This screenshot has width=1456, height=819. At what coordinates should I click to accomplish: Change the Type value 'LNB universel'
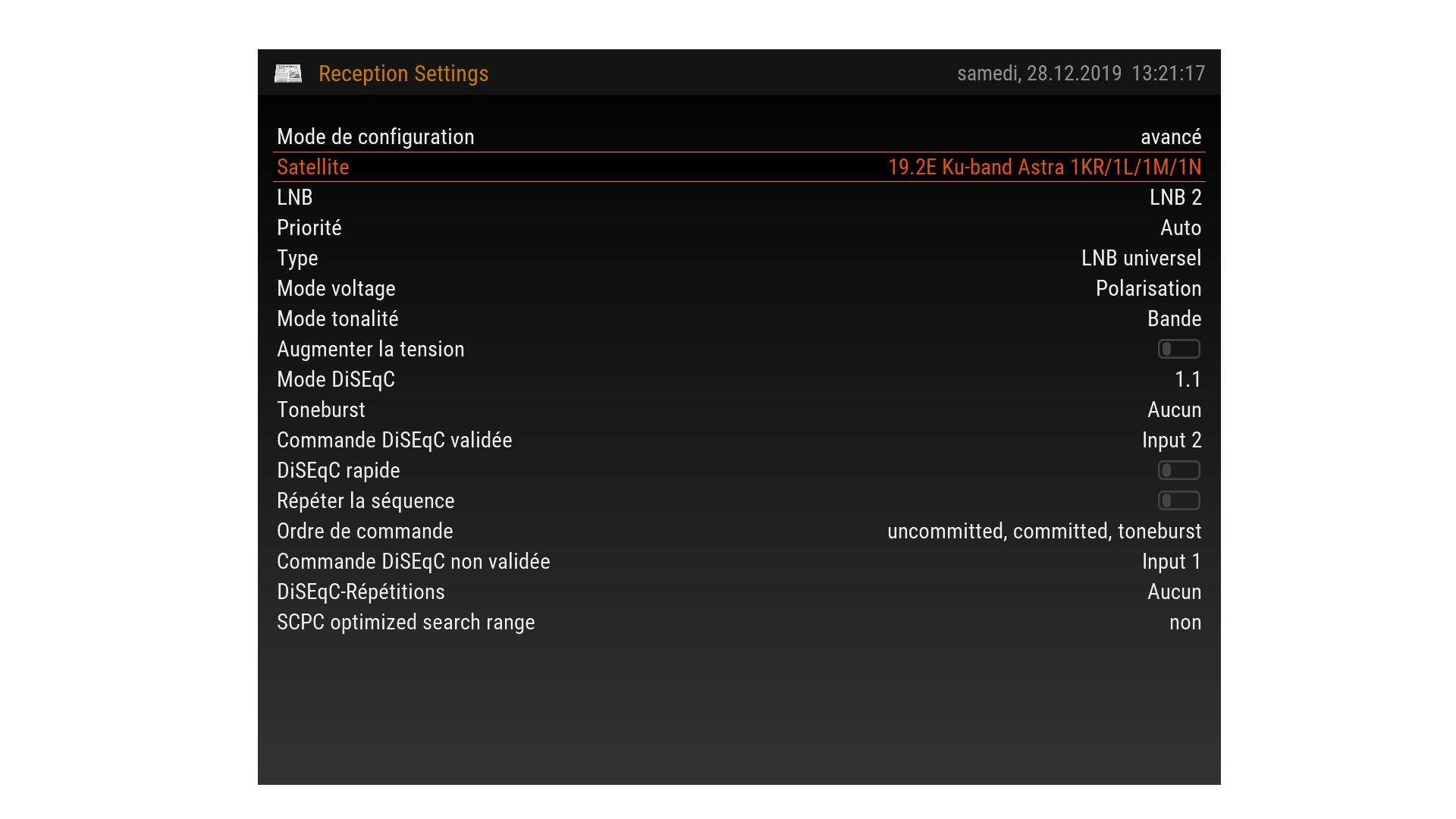1141,258
